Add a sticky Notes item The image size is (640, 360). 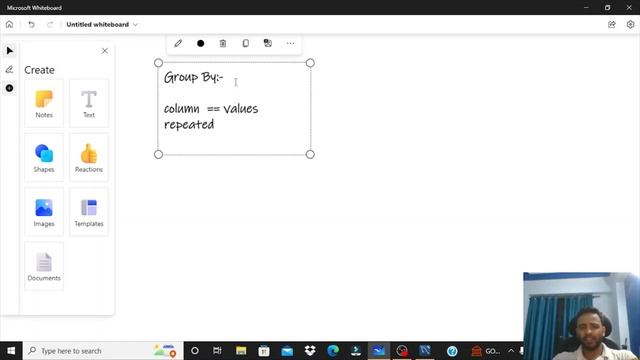pyautogui.click(x=44, y=103)
